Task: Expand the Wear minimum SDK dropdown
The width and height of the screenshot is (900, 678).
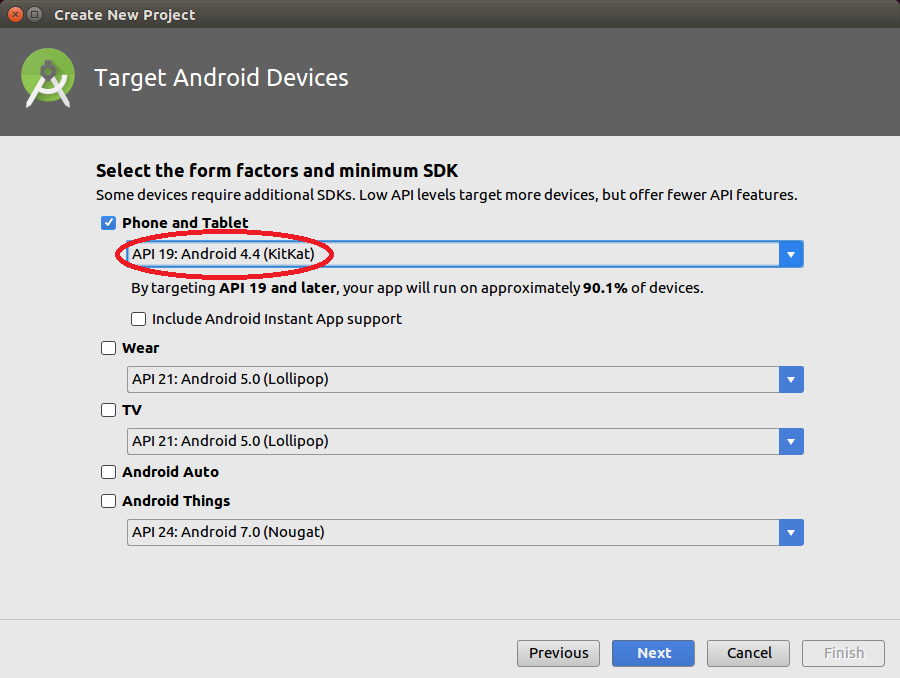Action: [791, 380]
